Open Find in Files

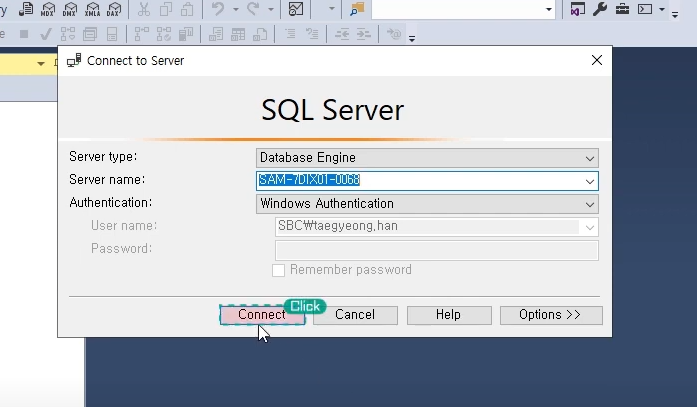[357, 9]
